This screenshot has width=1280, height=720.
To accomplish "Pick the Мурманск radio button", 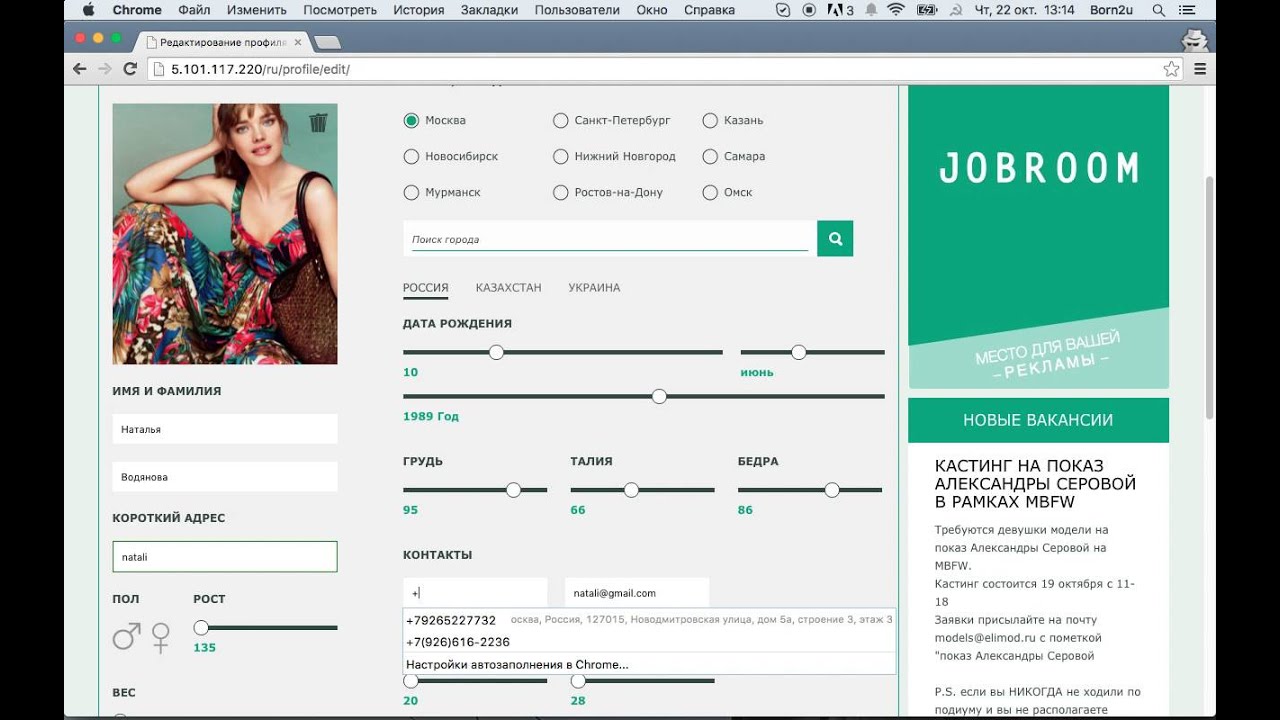I will (x=411, y=192).
